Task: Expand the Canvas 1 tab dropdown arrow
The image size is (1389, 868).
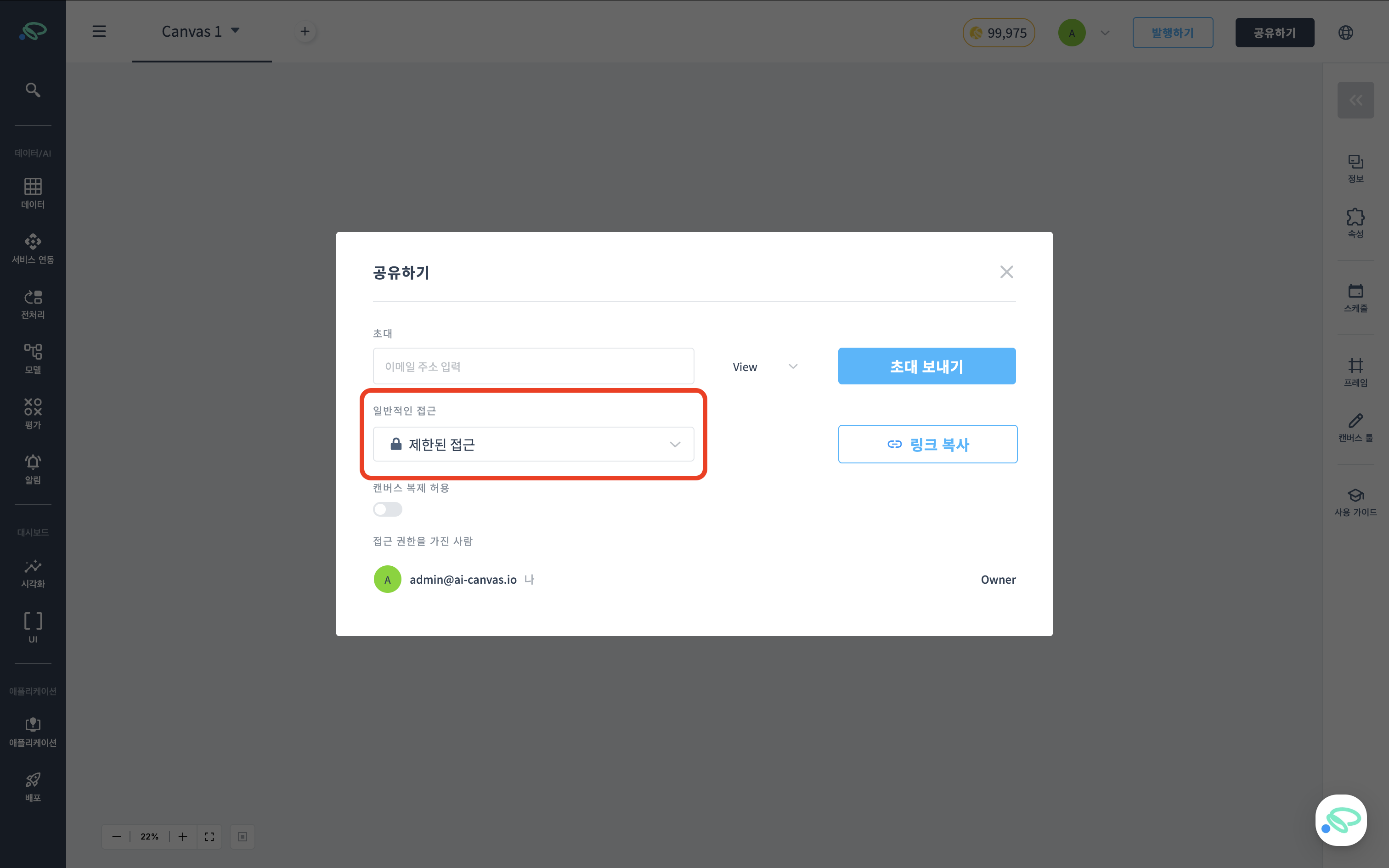Action: click(235, 30)
